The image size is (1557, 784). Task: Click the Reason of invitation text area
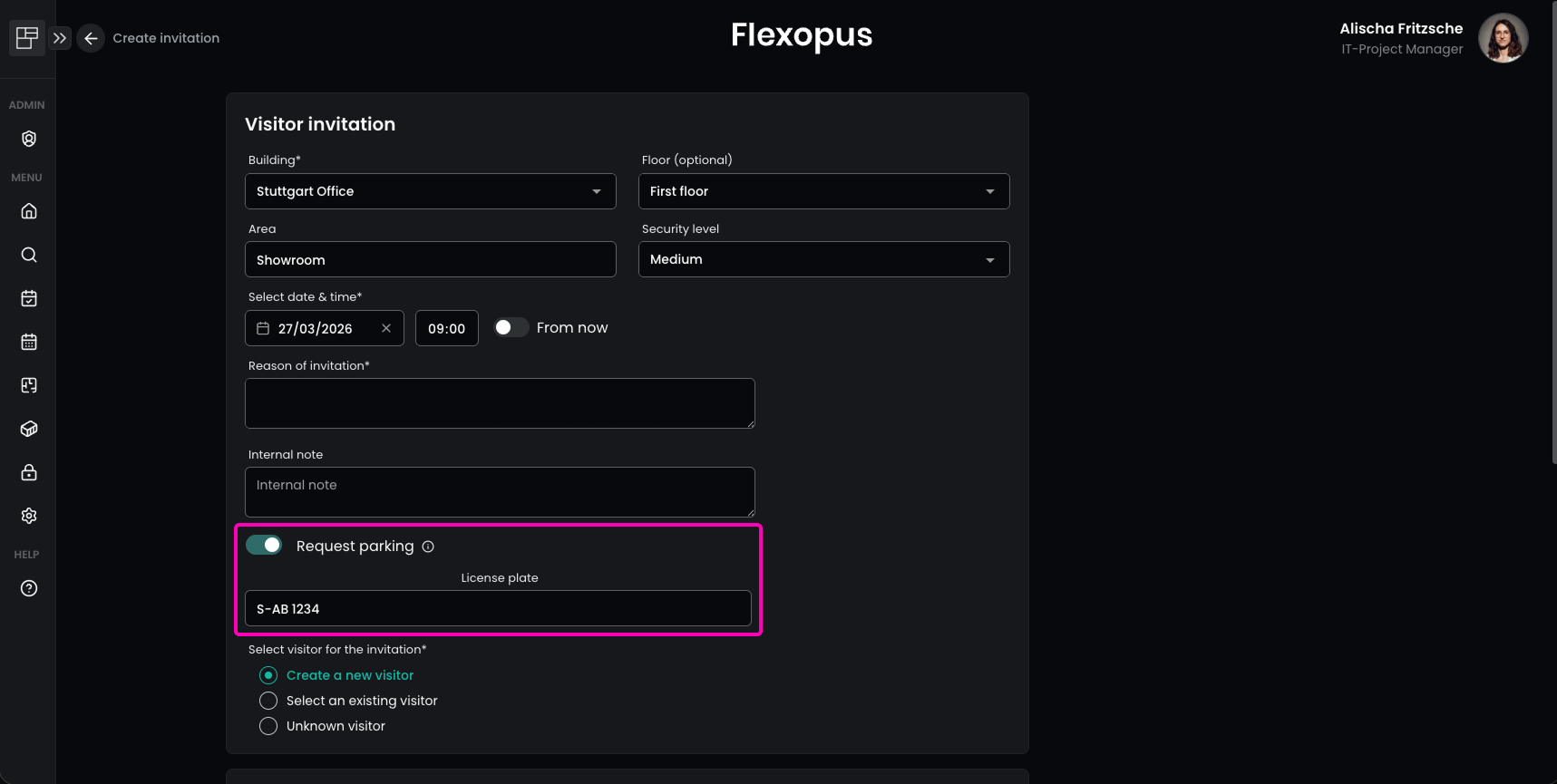pyautogui.click(x=500, y=403)
